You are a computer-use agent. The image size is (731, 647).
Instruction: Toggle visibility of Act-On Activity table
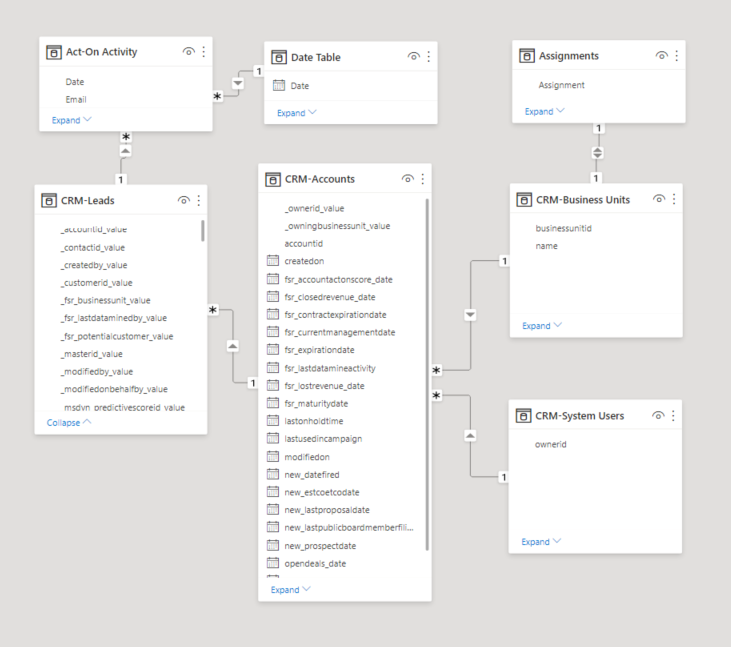[188, 51]
